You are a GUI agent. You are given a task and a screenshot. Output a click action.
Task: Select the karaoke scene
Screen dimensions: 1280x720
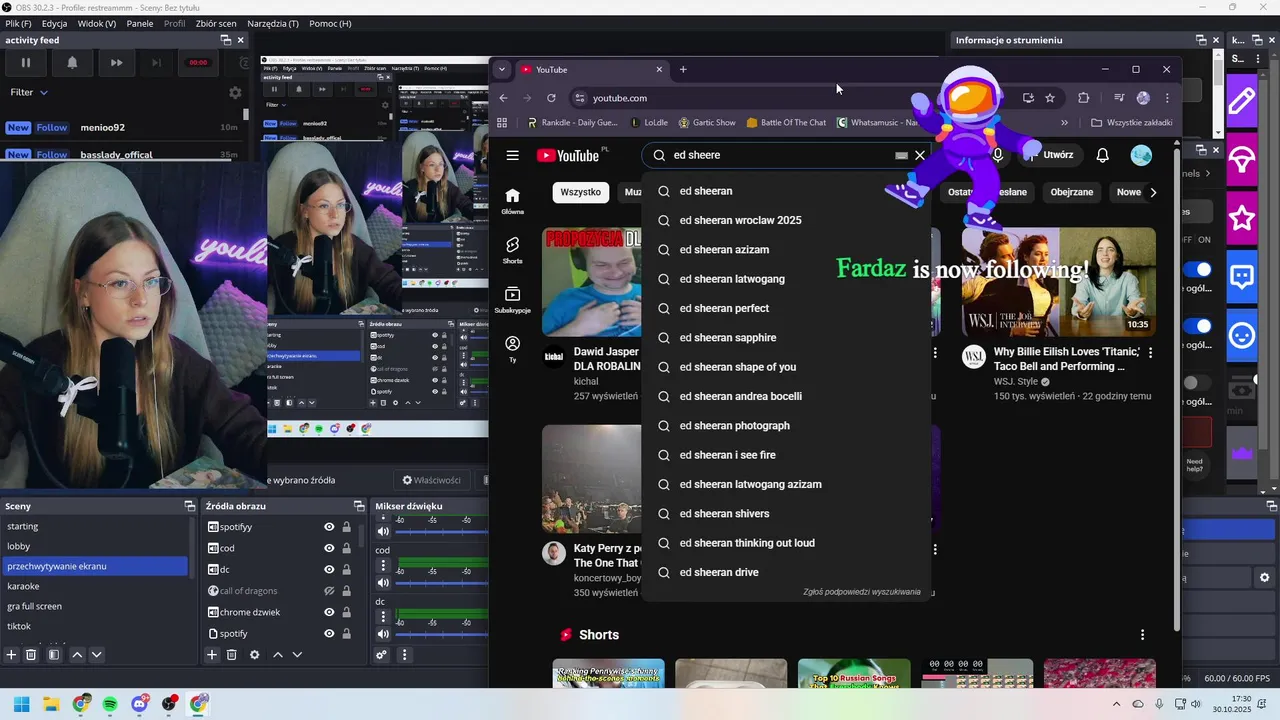click(94, 586)
